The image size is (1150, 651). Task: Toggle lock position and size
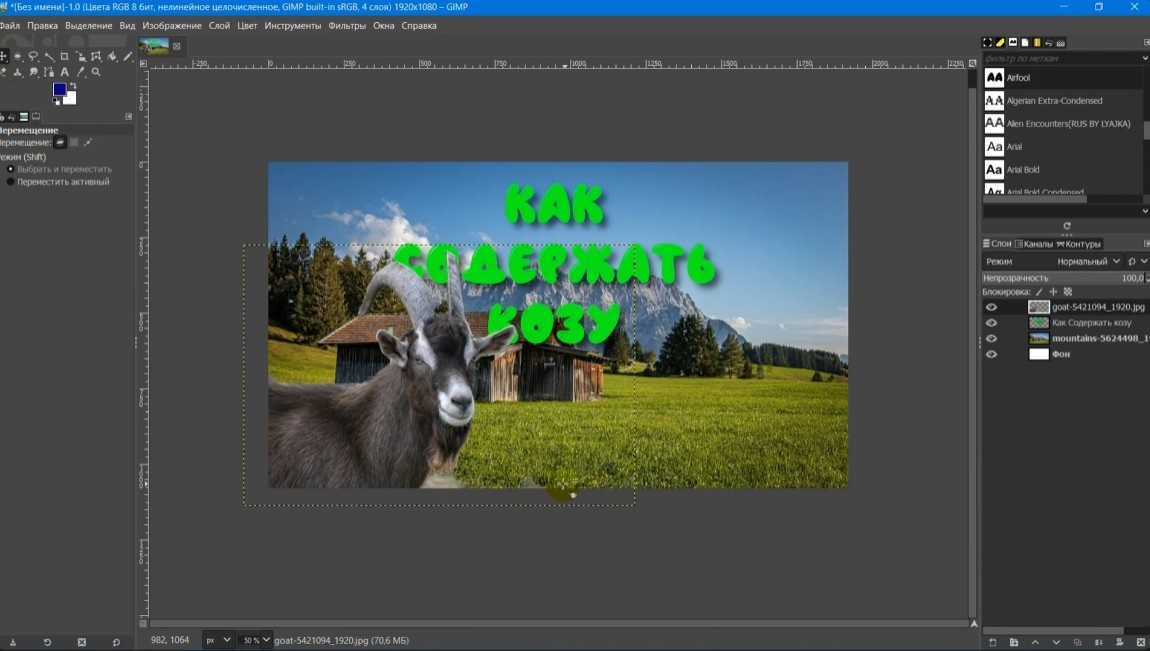pos(1053,292)
